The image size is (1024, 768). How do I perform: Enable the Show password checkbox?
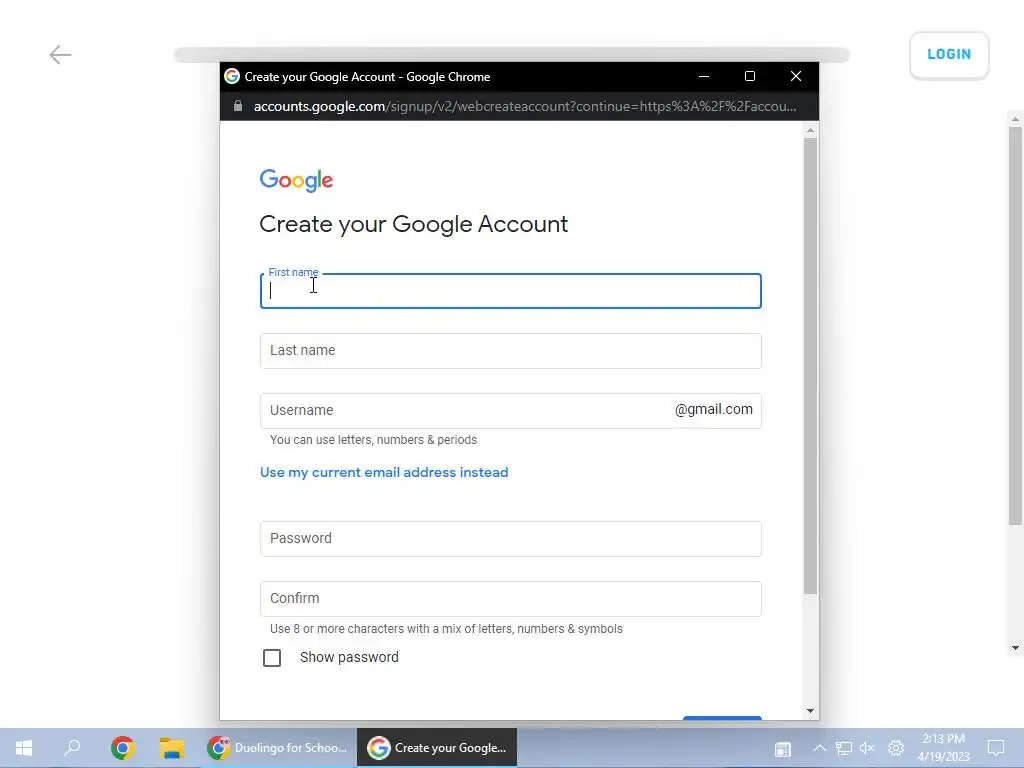pos(272,658)
